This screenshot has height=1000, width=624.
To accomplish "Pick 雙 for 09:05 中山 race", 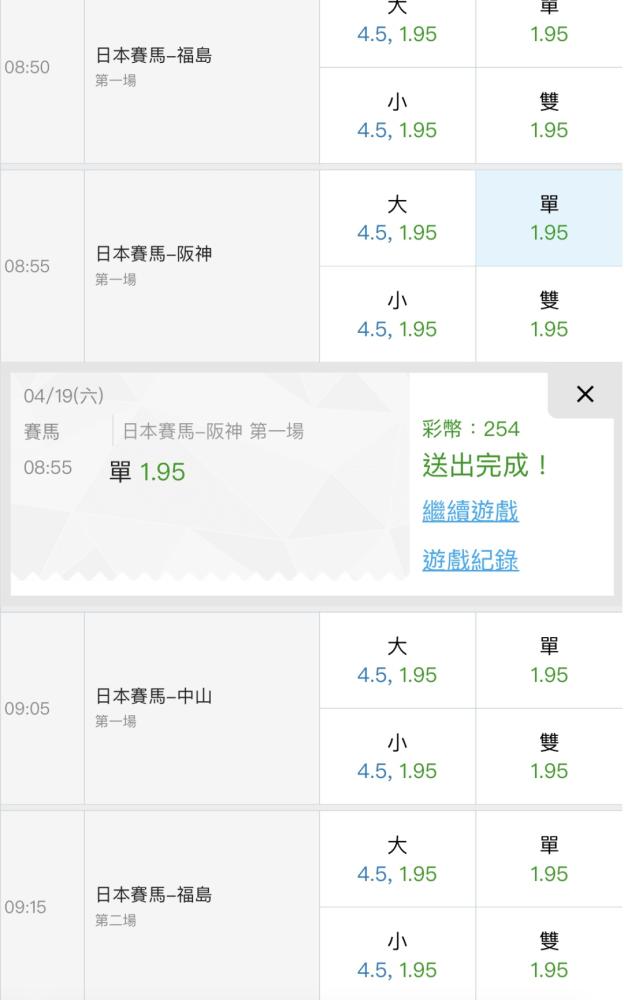I will (x=549, y=756).
